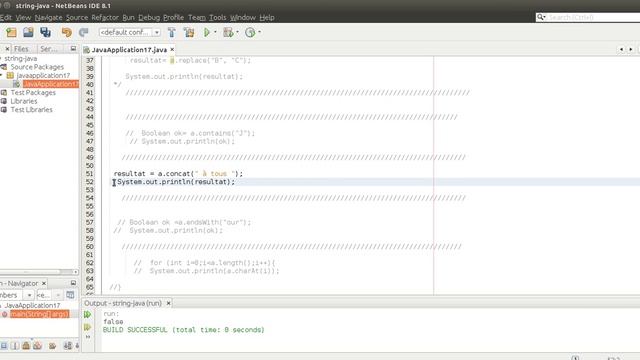Open the Window menu
The height and width of the screenshot is (360, 640).
click(x=243, y=17)
